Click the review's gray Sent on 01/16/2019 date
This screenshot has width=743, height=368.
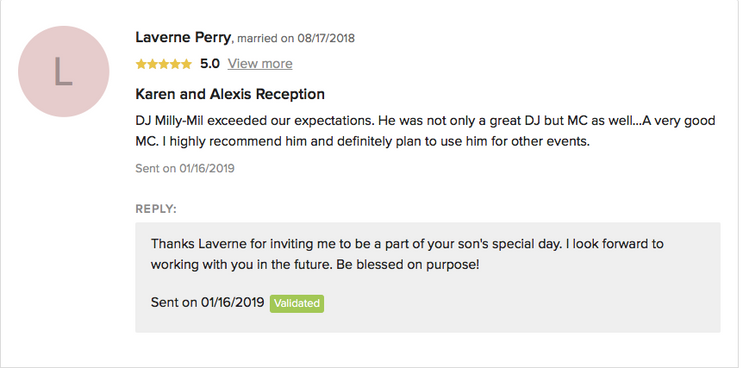point(185,168)
